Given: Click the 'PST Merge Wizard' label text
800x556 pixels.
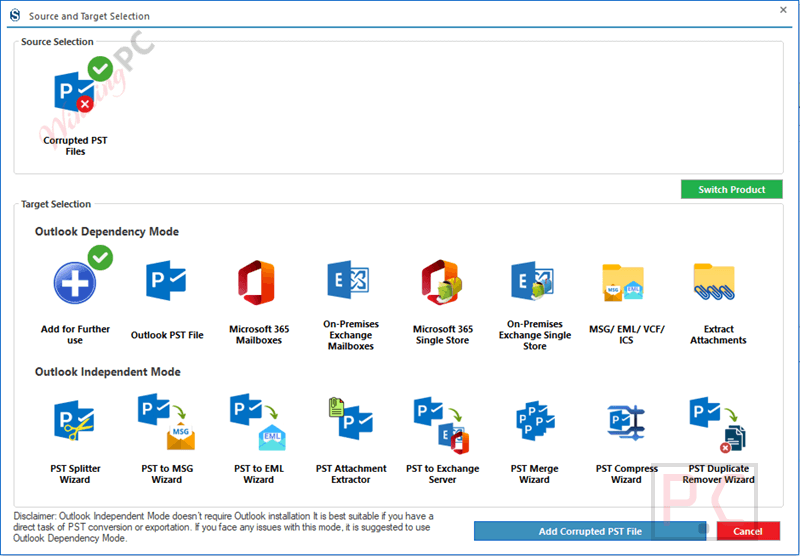Looking at the screenshot, I should pyautogui.click(x=534, y=474).
